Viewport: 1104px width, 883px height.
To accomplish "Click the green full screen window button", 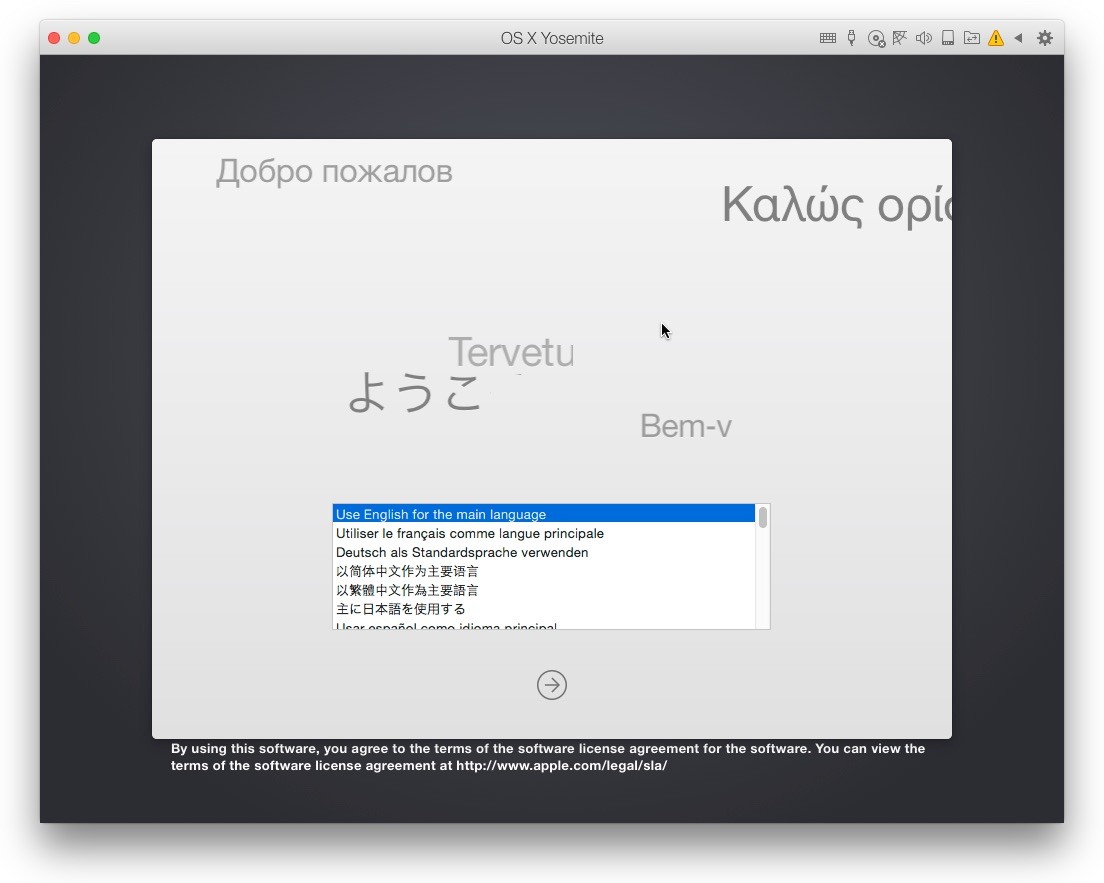I will pos(94,38).
